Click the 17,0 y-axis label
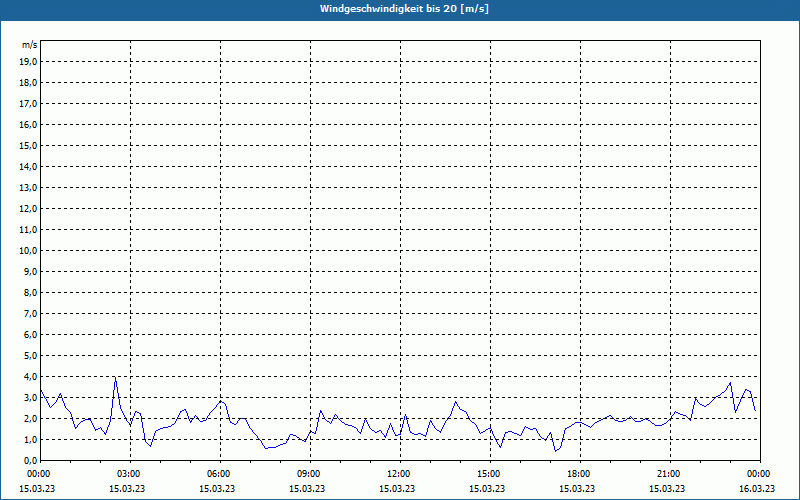The width and height of the screenshot is (800, 500). click(x=28, y=104)
